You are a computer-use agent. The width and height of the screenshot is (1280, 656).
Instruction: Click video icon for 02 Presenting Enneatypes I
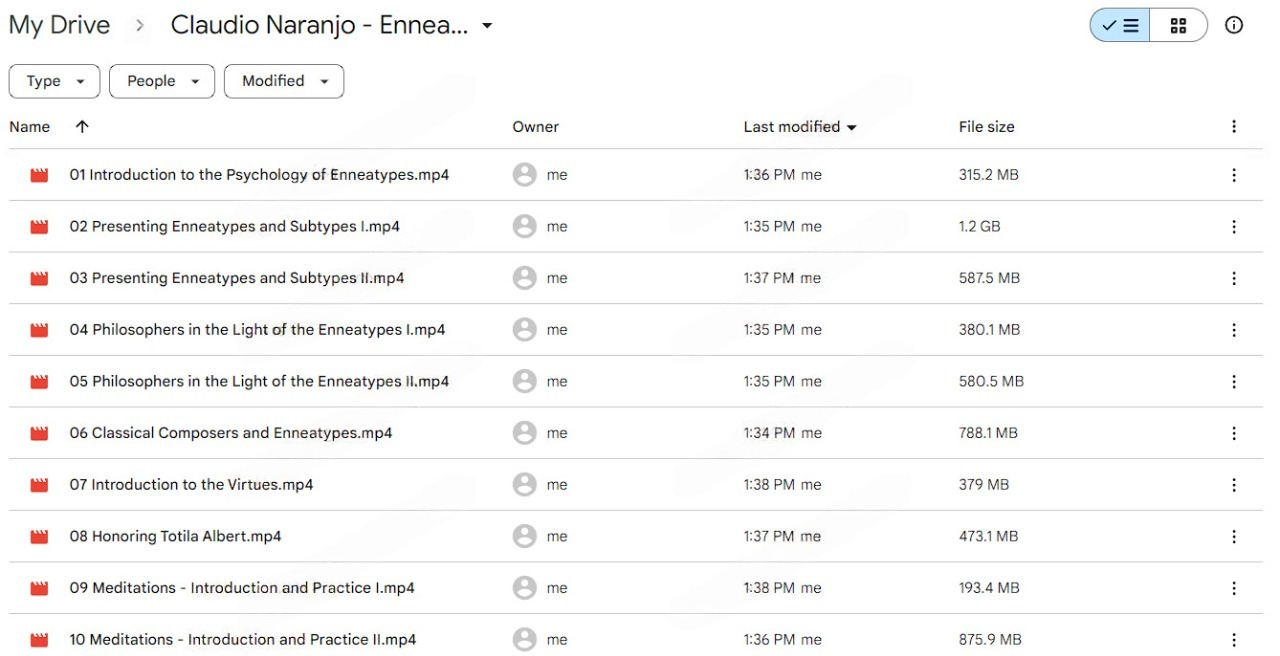39,227
